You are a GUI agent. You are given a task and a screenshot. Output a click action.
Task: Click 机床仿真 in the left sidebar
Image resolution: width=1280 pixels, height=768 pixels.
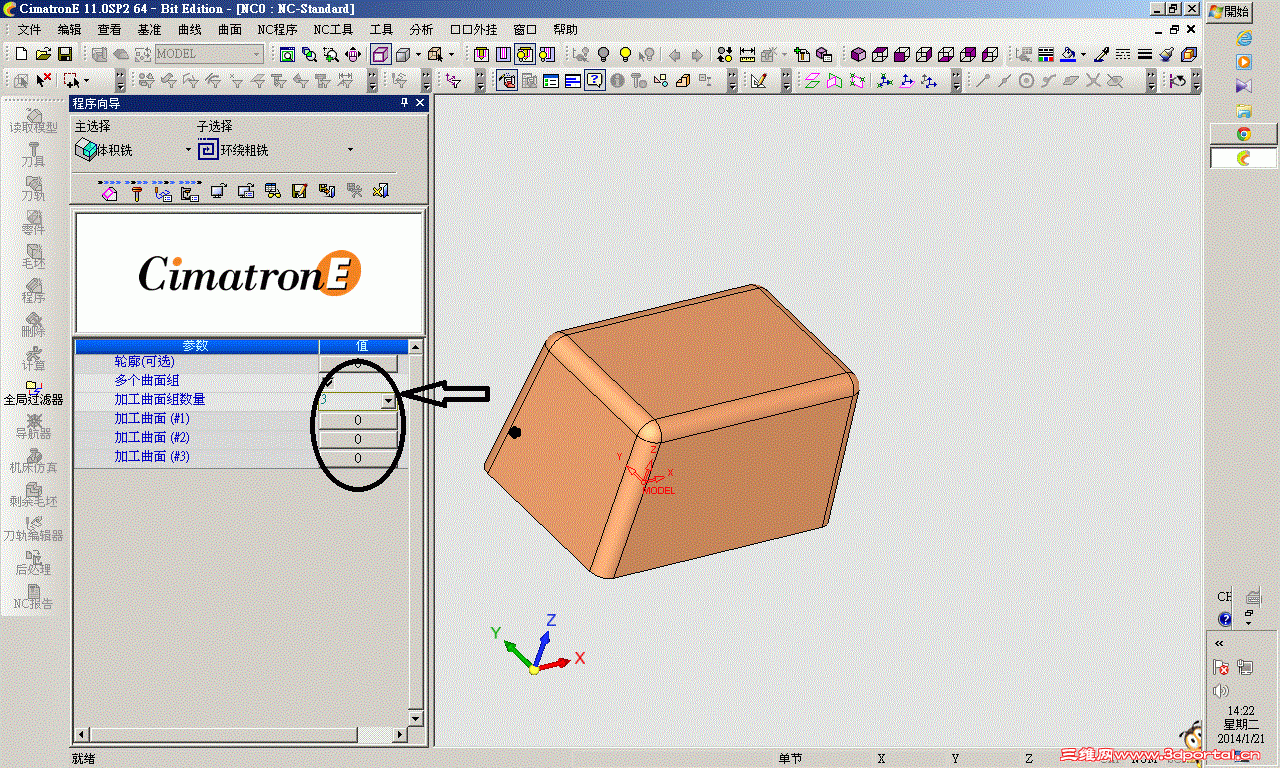click(x=34, y=461)
